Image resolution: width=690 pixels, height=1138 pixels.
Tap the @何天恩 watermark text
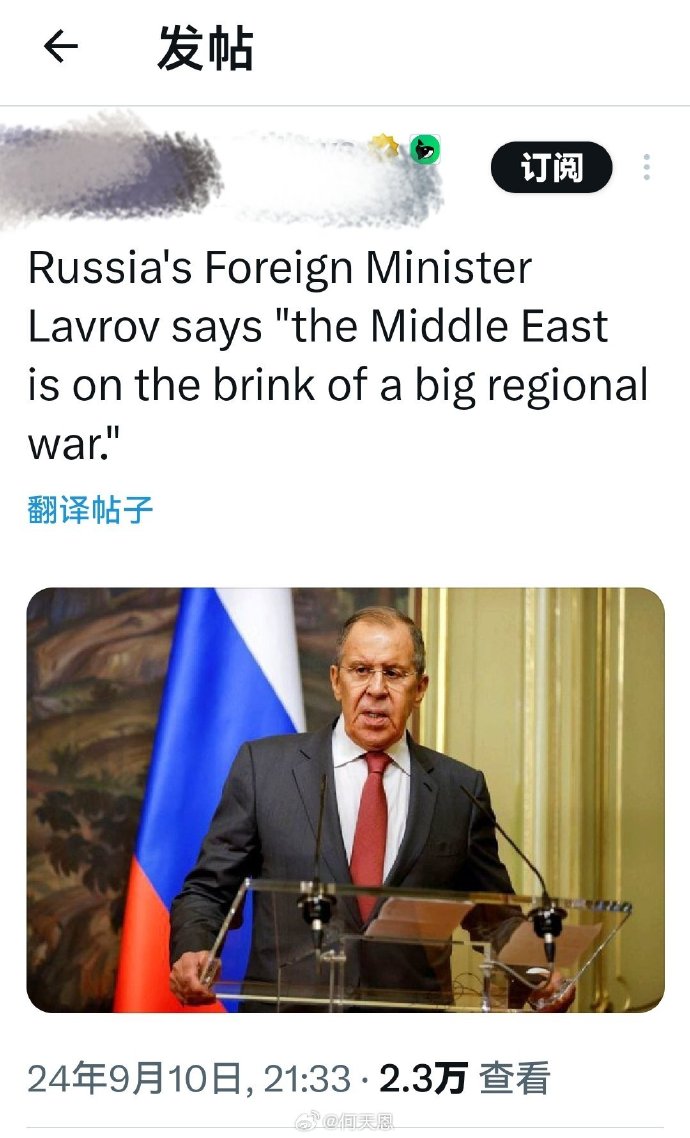(x=359, y=1123)
